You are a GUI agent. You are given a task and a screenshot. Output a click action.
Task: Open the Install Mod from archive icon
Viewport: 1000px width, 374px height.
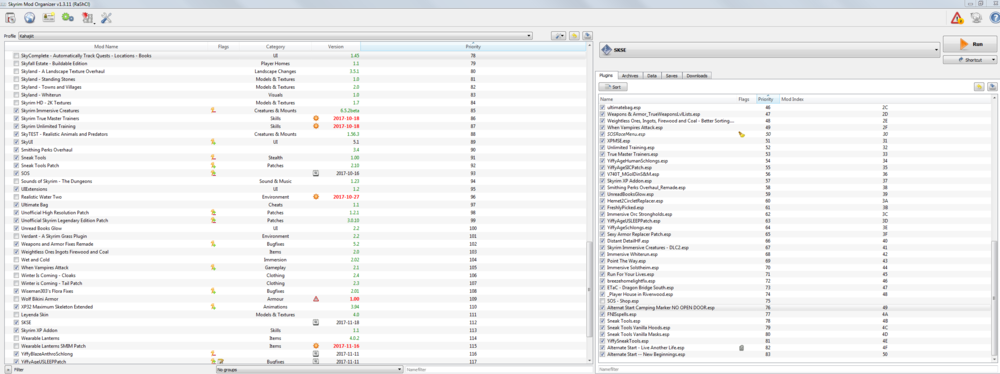tap(10, 17)
